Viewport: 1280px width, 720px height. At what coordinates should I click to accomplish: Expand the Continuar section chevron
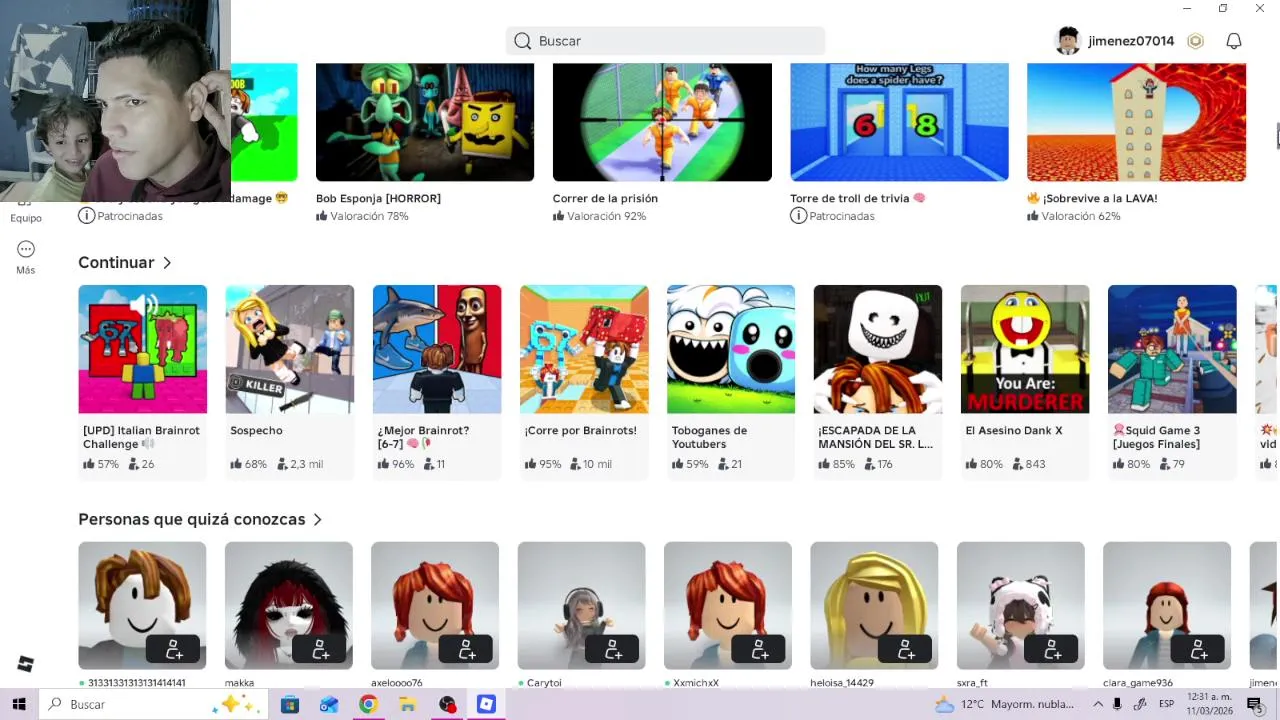167,262
